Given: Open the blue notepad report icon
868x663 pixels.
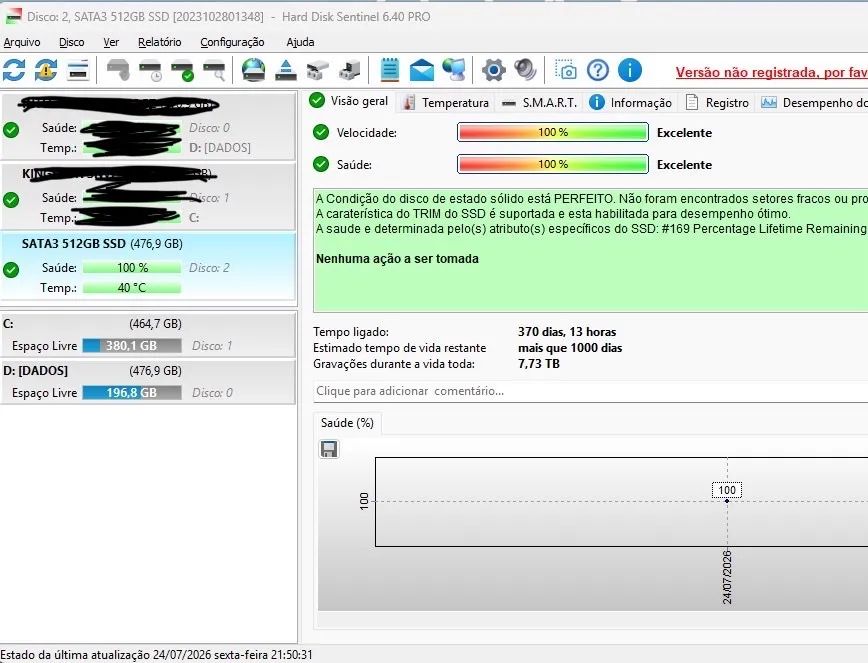Looking at the screenshot, I should tap(390, 70).
